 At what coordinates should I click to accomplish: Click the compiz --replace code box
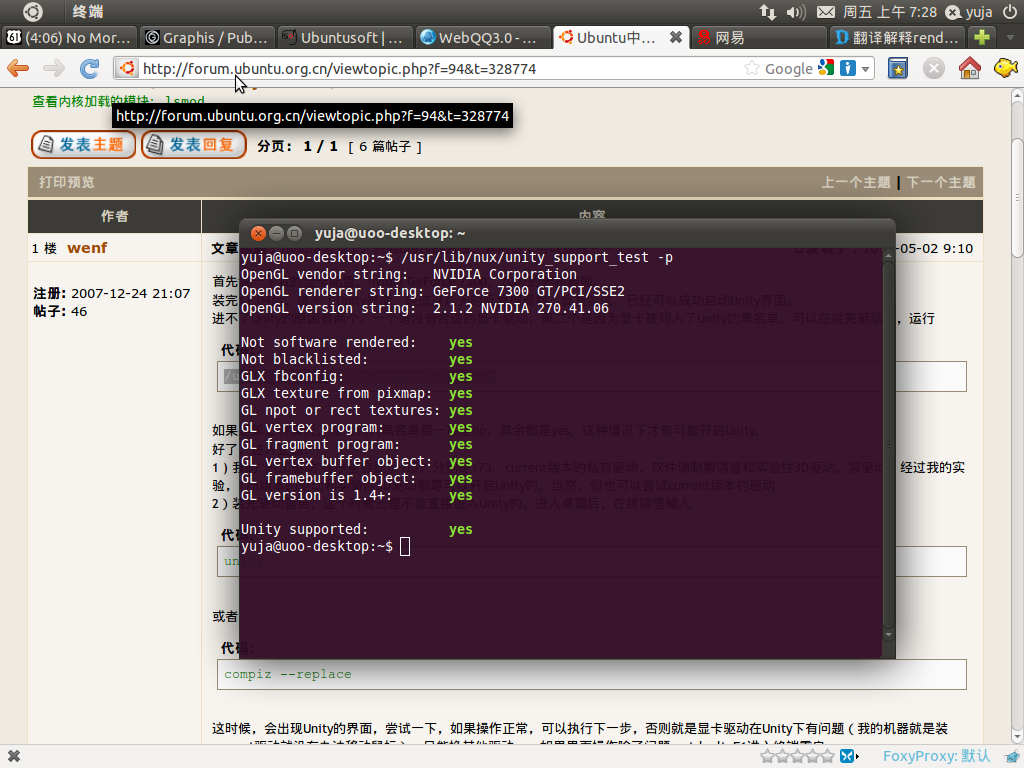pos(592,674)
